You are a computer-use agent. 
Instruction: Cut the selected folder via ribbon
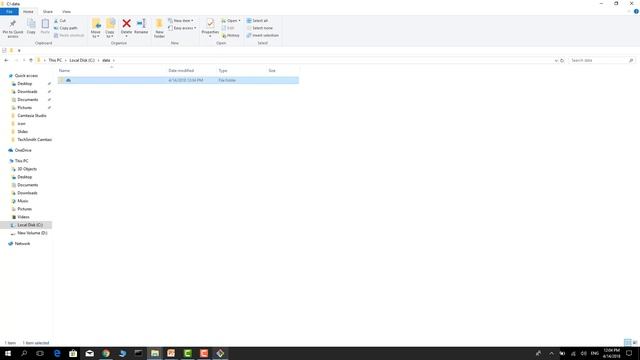[60, 20]
